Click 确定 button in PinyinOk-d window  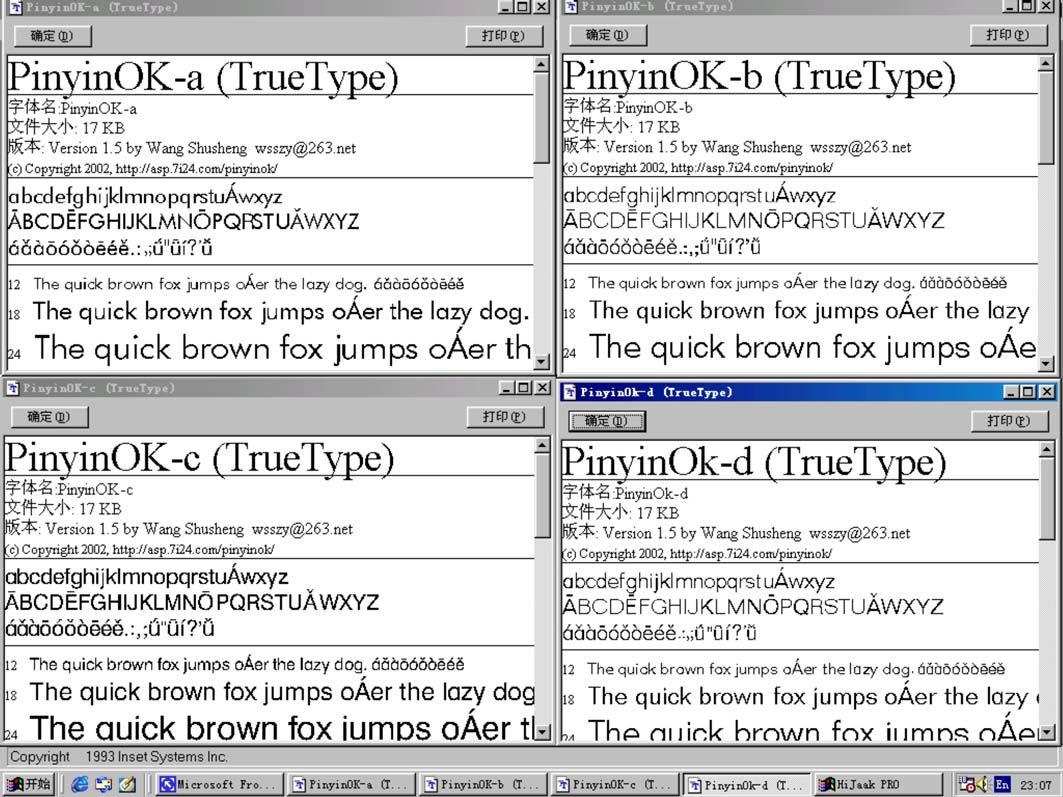(x=607, y=421)
